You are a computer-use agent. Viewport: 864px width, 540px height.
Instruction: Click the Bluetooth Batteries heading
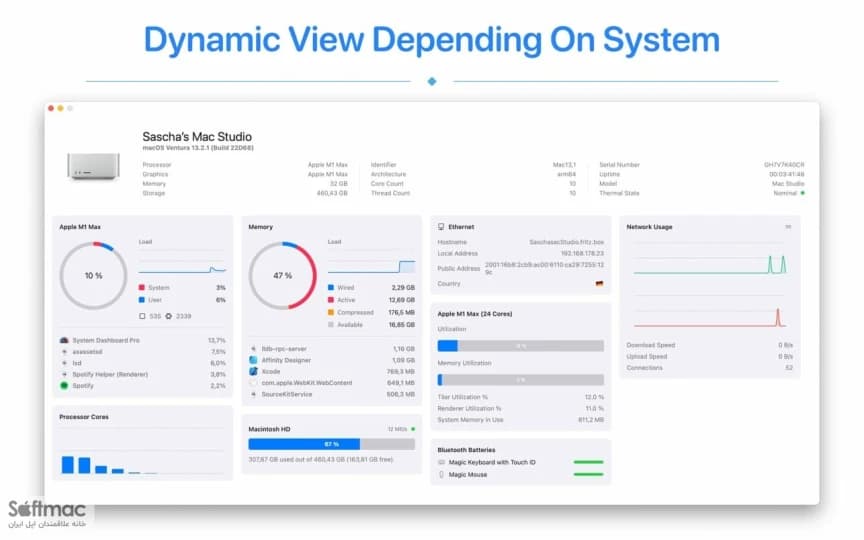point(466,450)
